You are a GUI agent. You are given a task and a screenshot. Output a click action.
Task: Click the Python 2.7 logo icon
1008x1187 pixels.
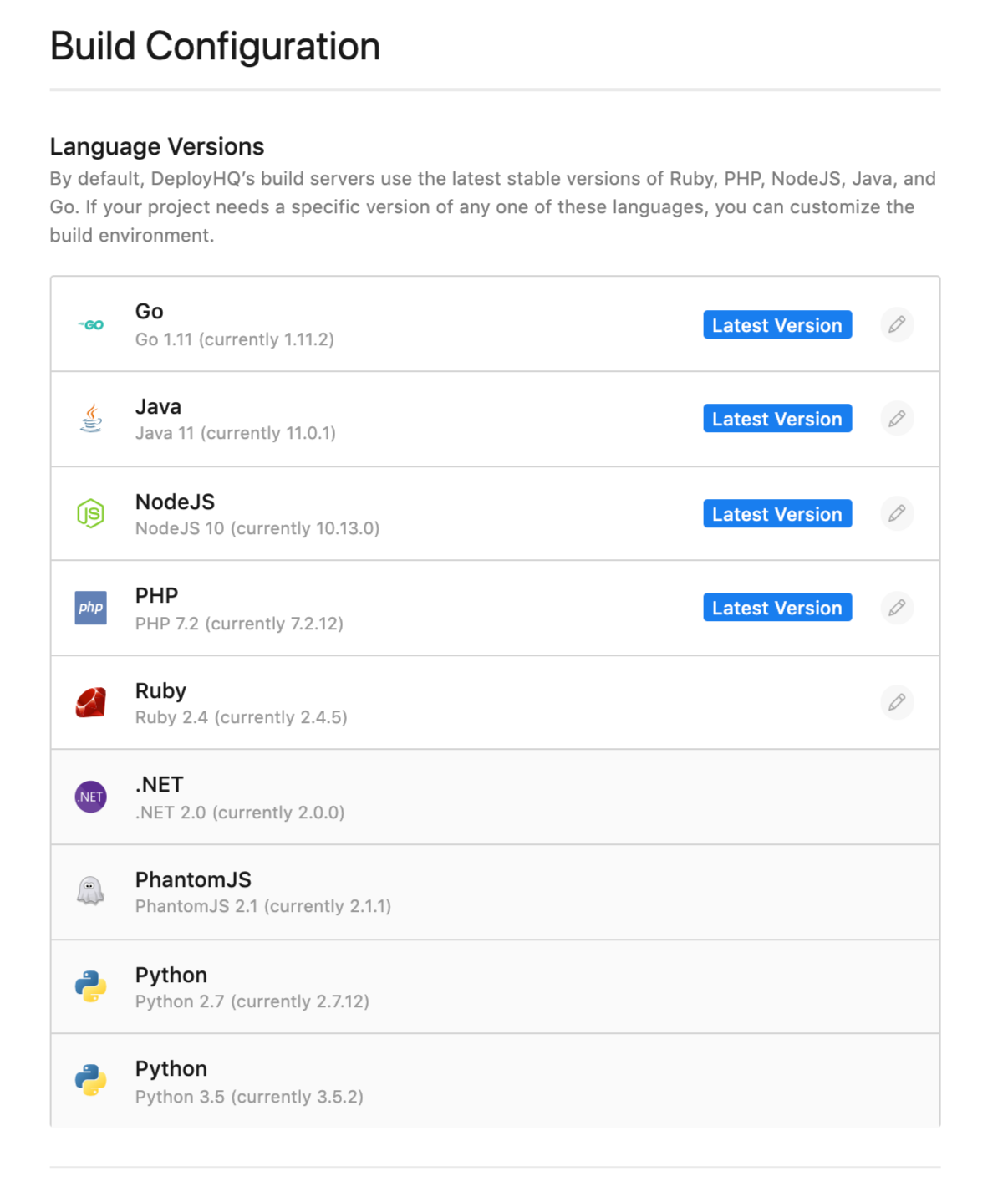90,986
